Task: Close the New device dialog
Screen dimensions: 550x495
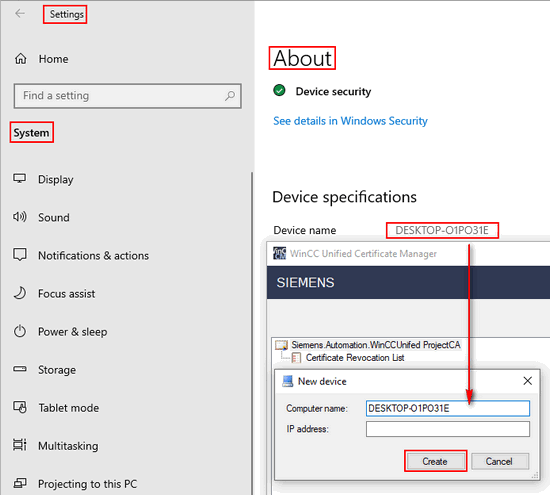Action: tap(527, 381)
